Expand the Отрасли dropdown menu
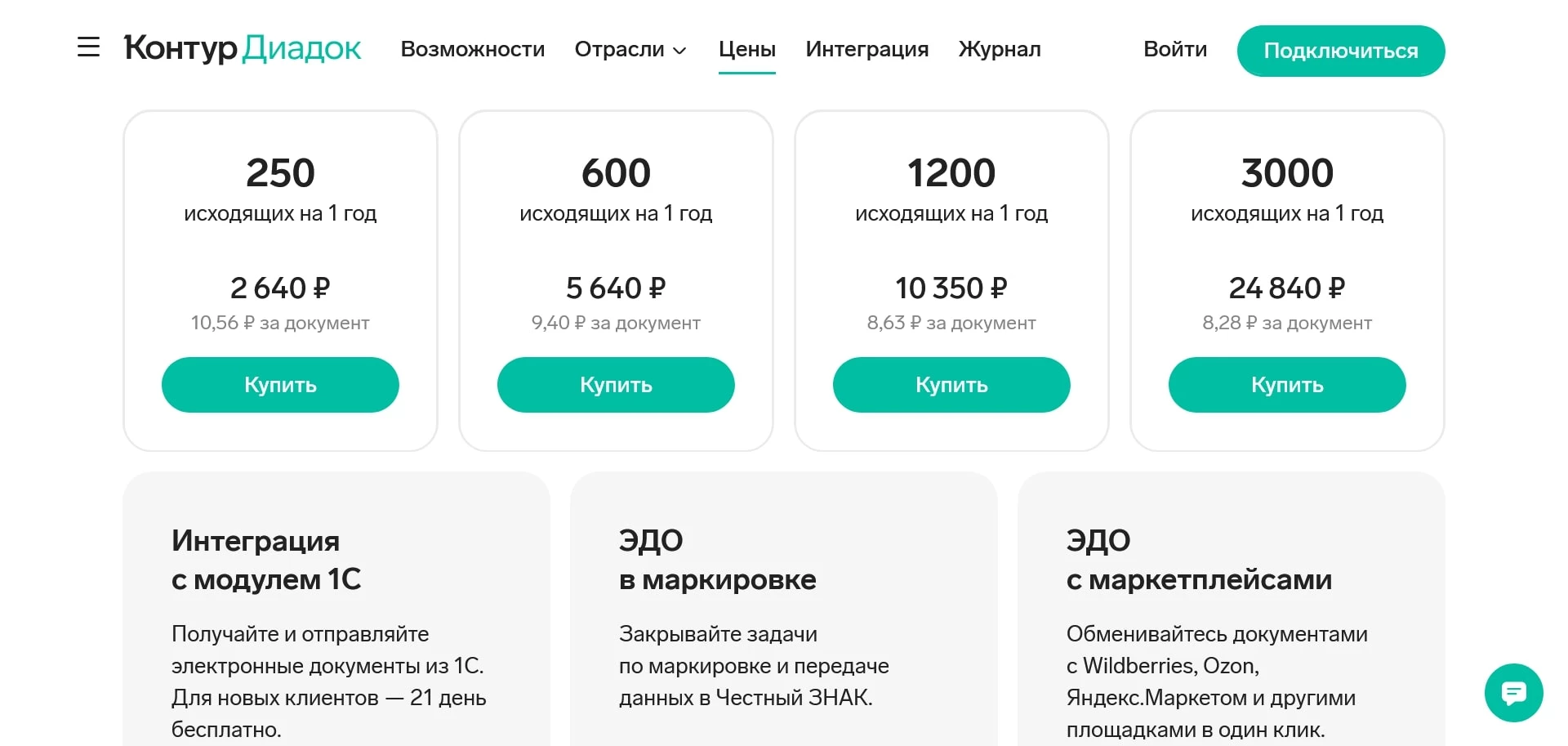 (630, 50)
